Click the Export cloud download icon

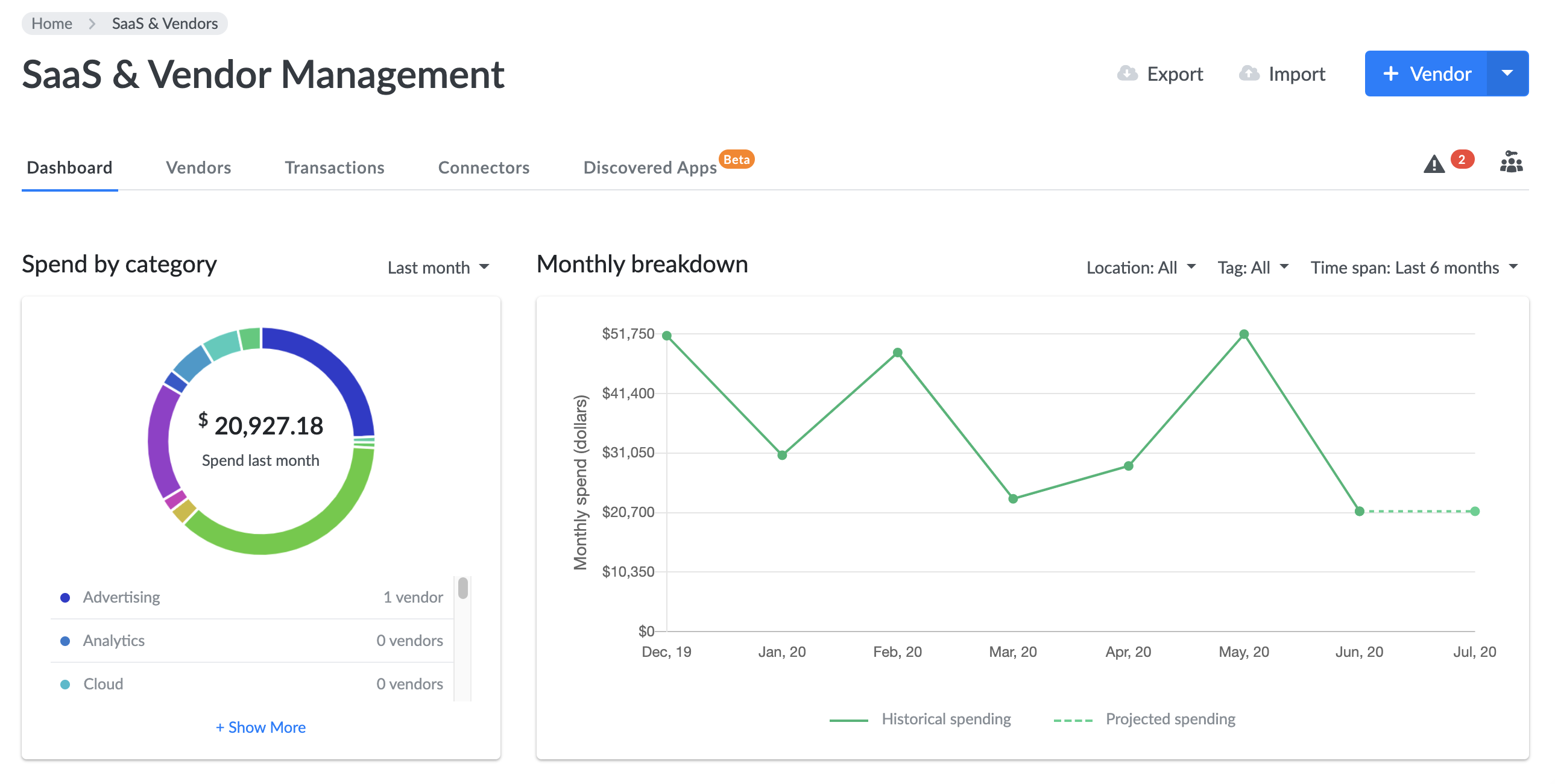[1127, 74]
